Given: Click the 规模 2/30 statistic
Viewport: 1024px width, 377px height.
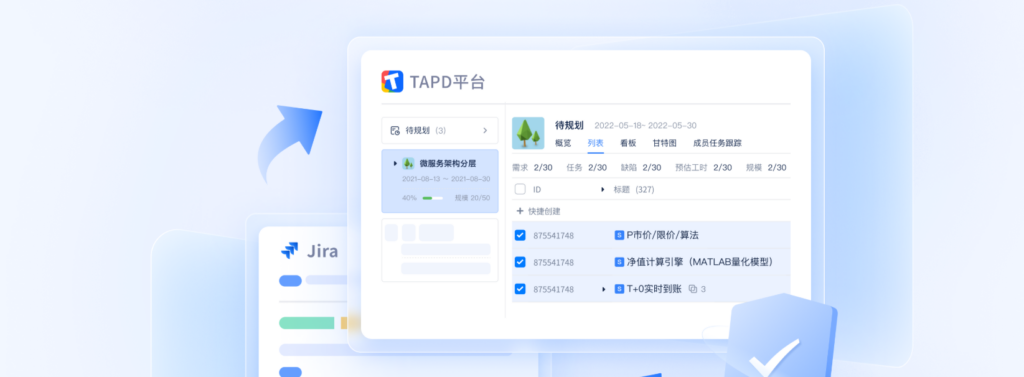Looking at the screenshot, I should [766, 168].
